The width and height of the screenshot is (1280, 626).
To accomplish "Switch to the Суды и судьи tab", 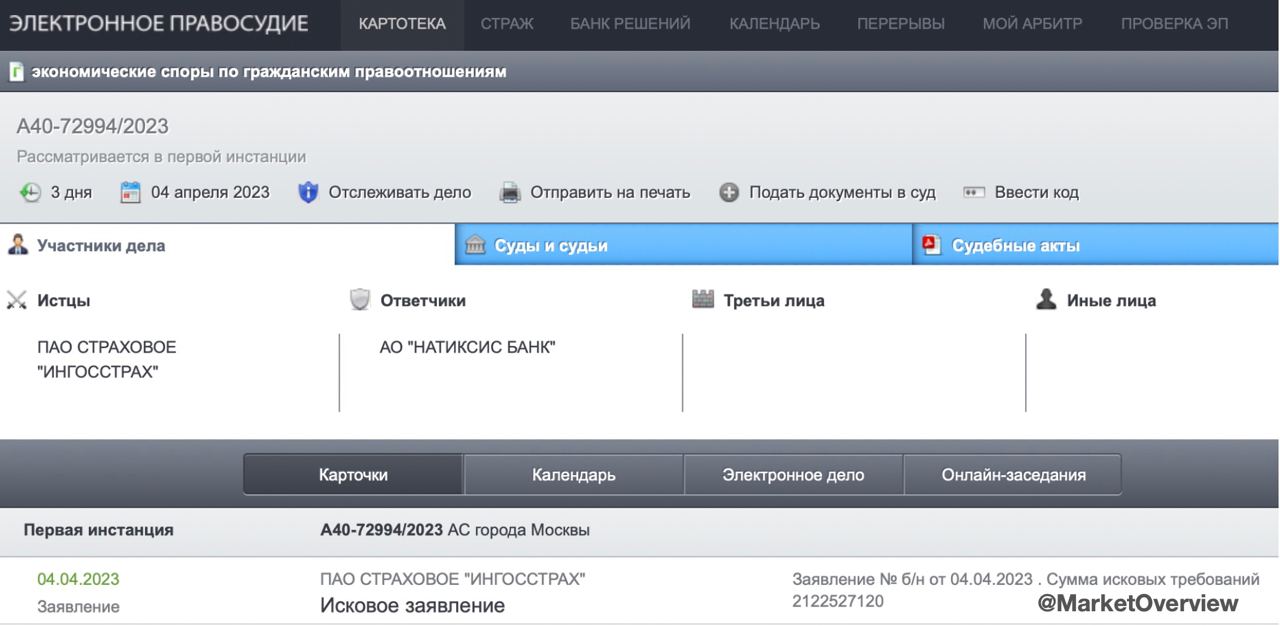I will [684, 245].
